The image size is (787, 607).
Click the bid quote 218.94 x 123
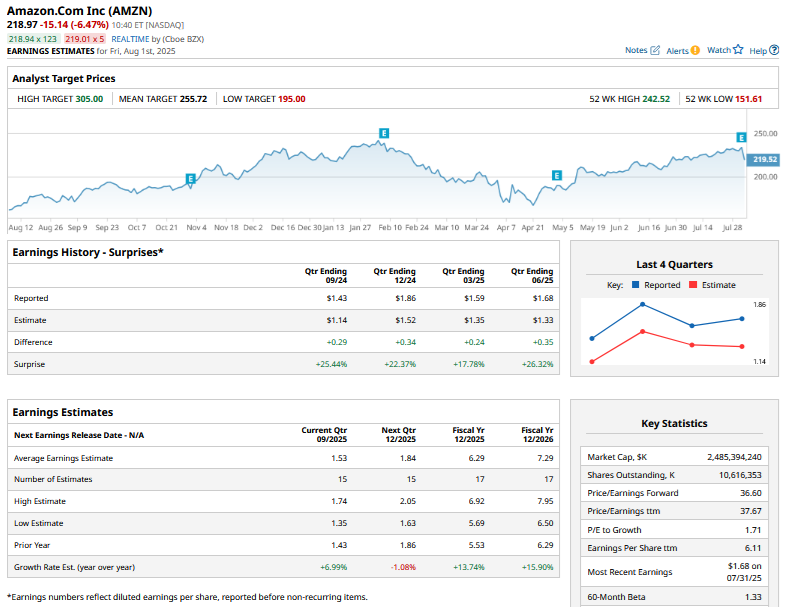(x=33, y=39)
